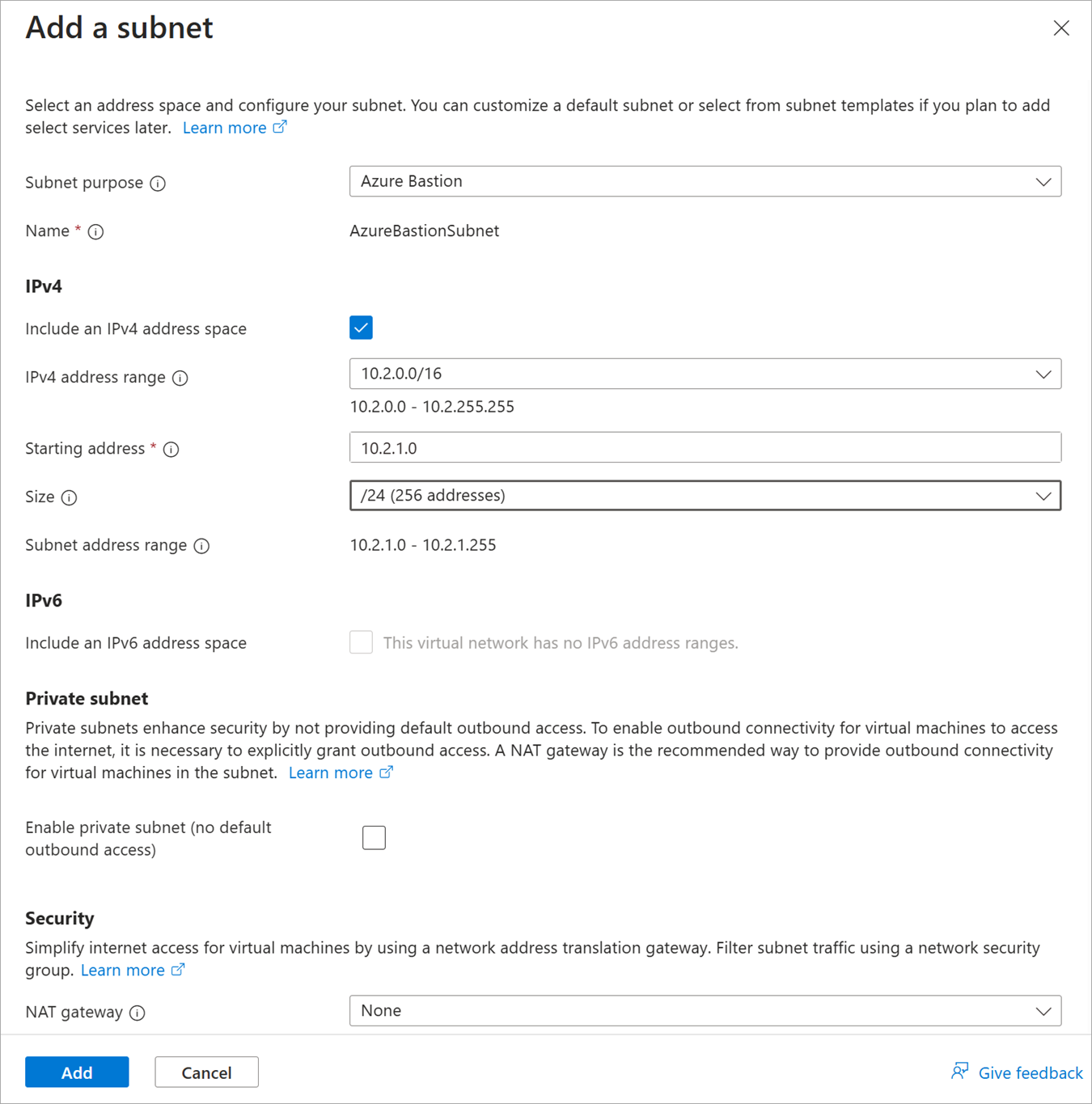Open the Size /24 dropdown
The image size is (1092, 1104).
(705, 496)
